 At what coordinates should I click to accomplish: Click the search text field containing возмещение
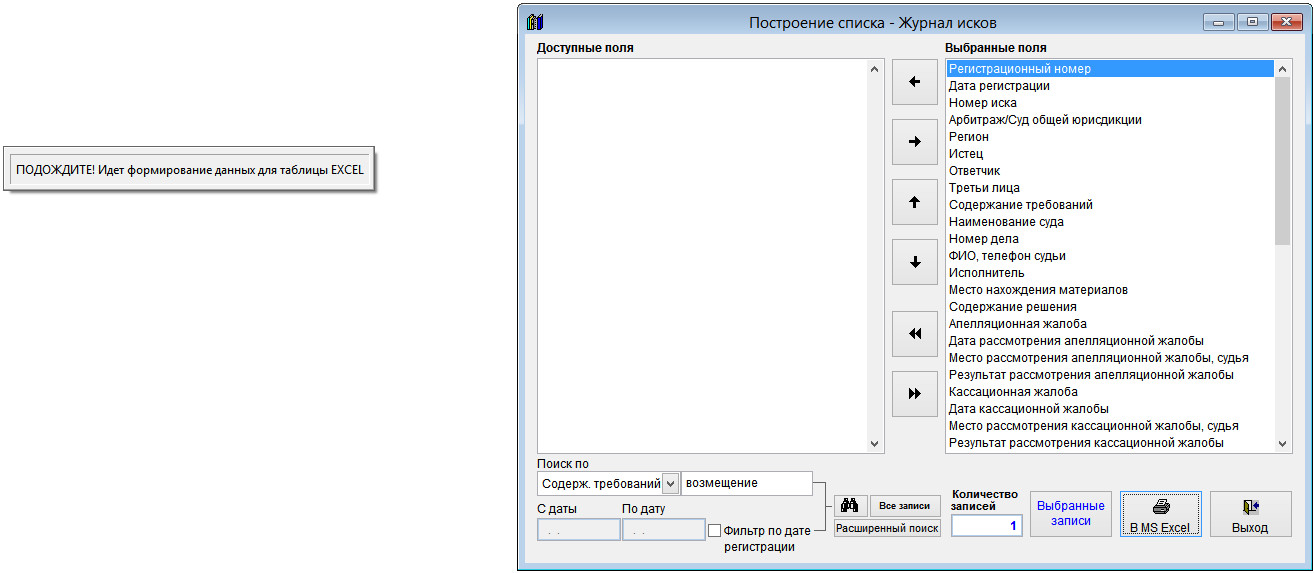(747, 483)
